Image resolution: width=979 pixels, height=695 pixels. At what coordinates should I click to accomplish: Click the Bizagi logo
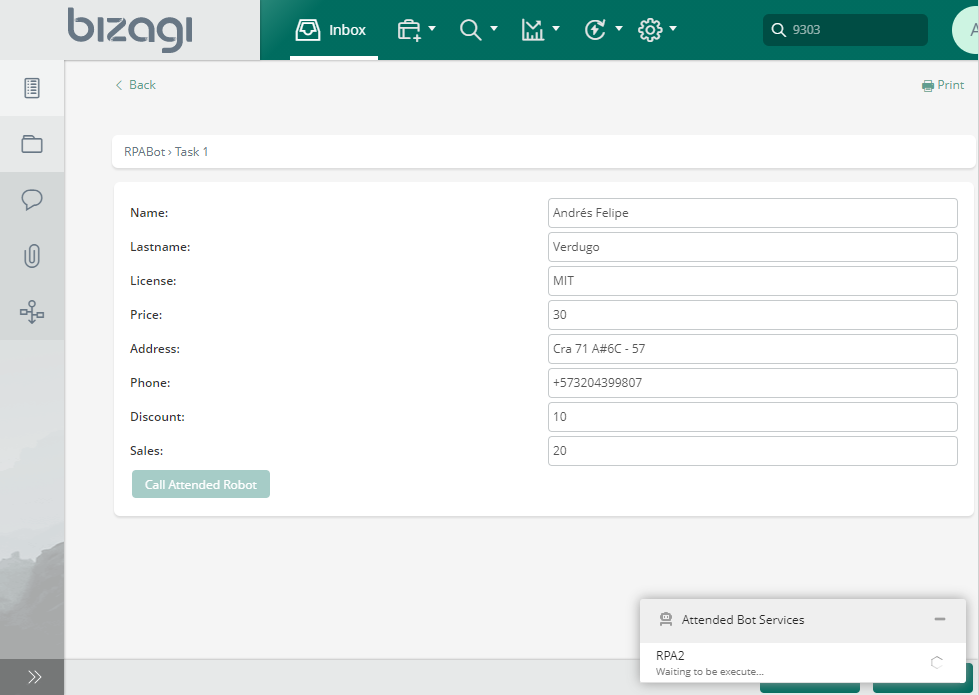pos(130,29)
